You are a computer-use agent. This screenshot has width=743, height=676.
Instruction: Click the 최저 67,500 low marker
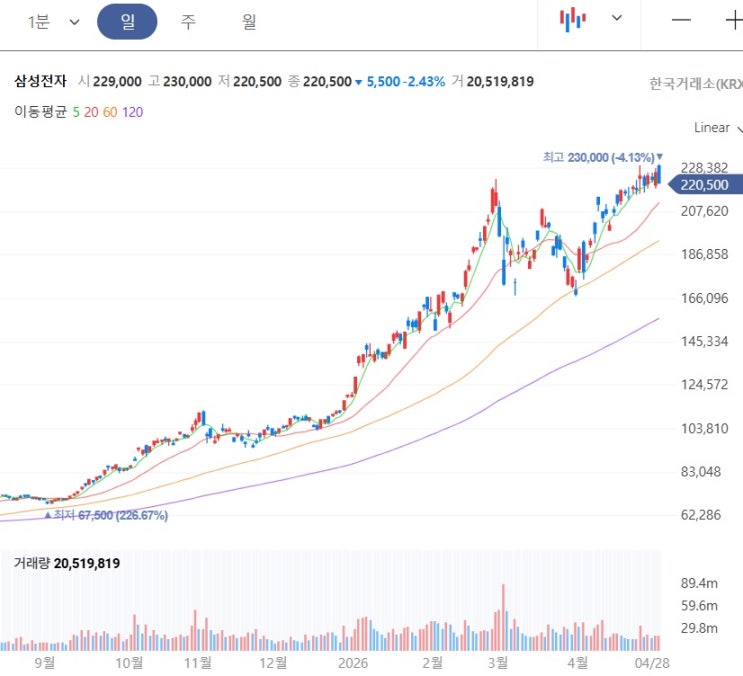106,515
